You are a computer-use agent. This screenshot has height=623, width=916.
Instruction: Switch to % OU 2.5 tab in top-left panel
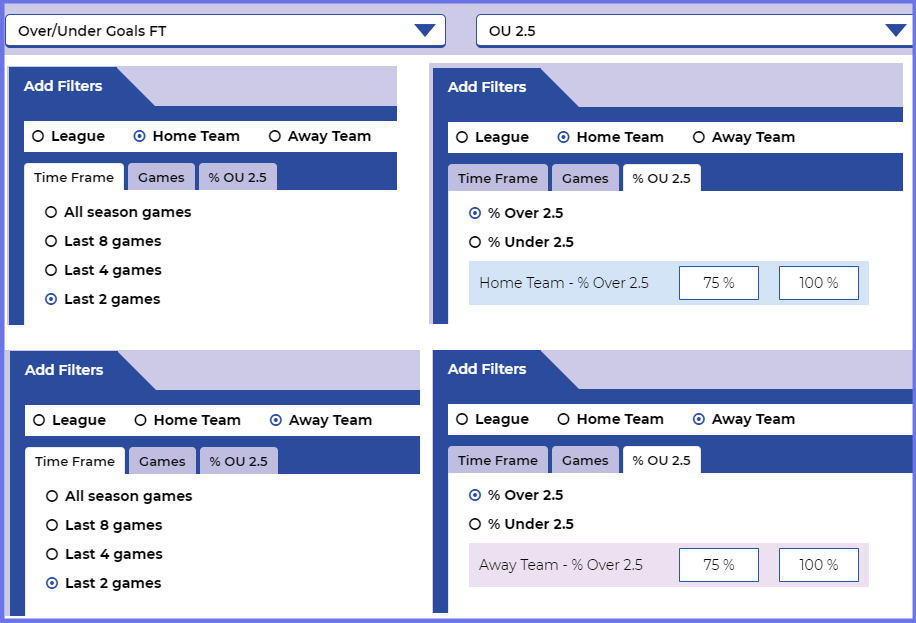pyautogui.click(x=238, y=177)
